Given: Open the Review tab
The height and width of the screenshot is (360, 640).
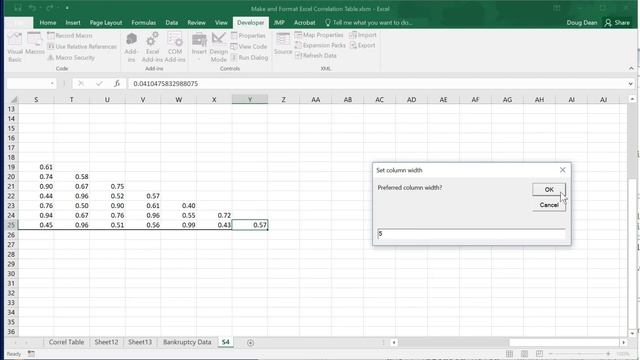Looking at the screenshot, I should pyautogui.click(x=196, y=23).
